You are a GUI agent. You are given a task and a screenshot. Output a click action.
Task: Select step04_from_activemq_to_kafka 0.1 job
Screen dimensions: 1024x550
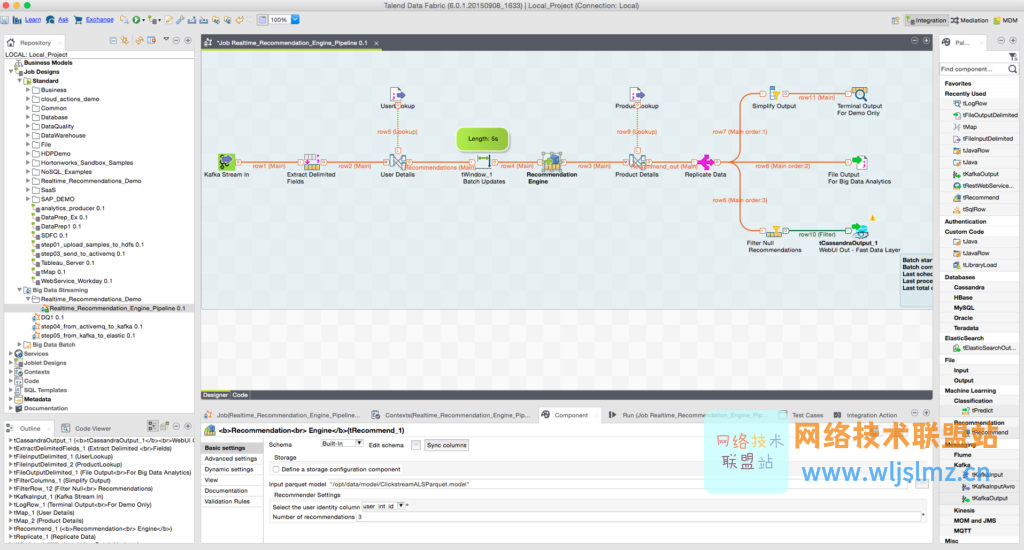(x=88, y=327)
